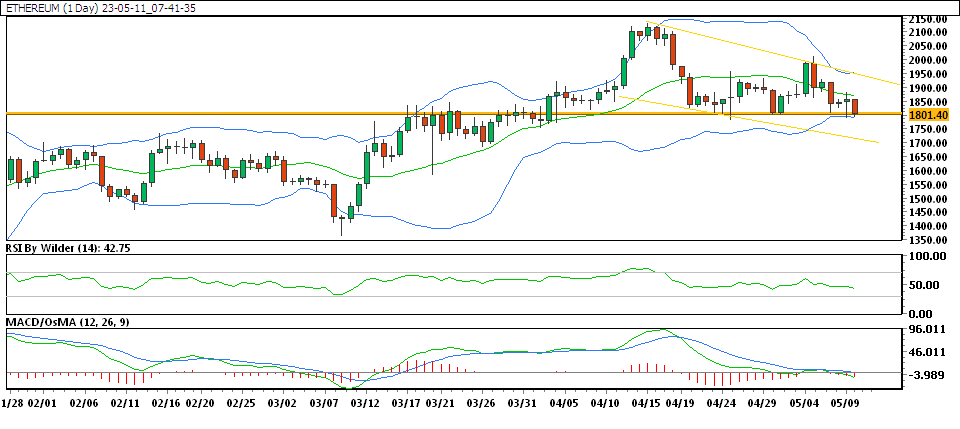Click the 2100.00 price axis label

tap(929, 32)
